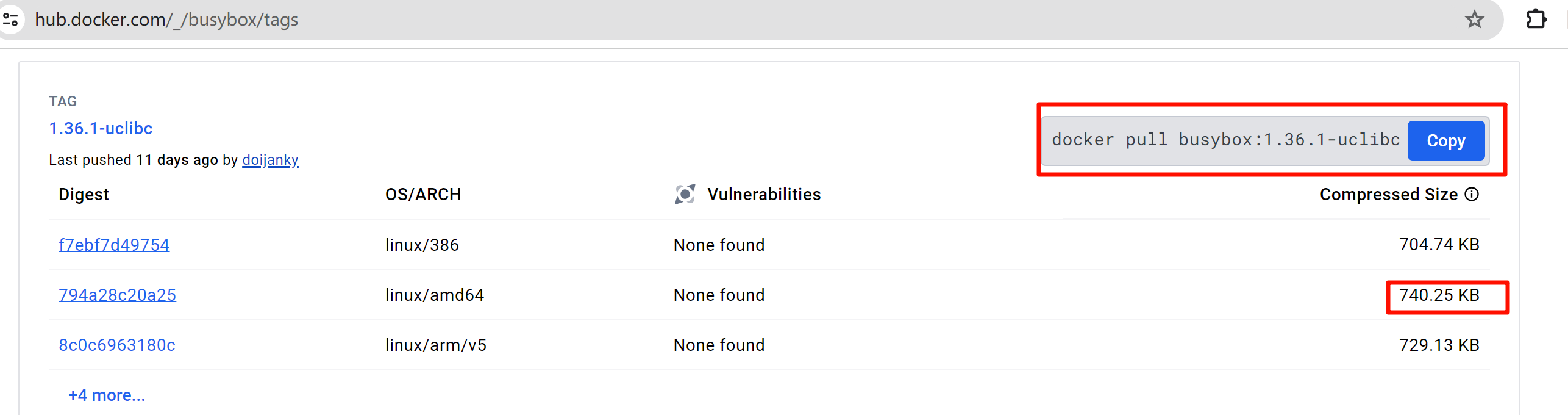Open the 1.36.1-uclibc tag link

[x=101, y=128]
